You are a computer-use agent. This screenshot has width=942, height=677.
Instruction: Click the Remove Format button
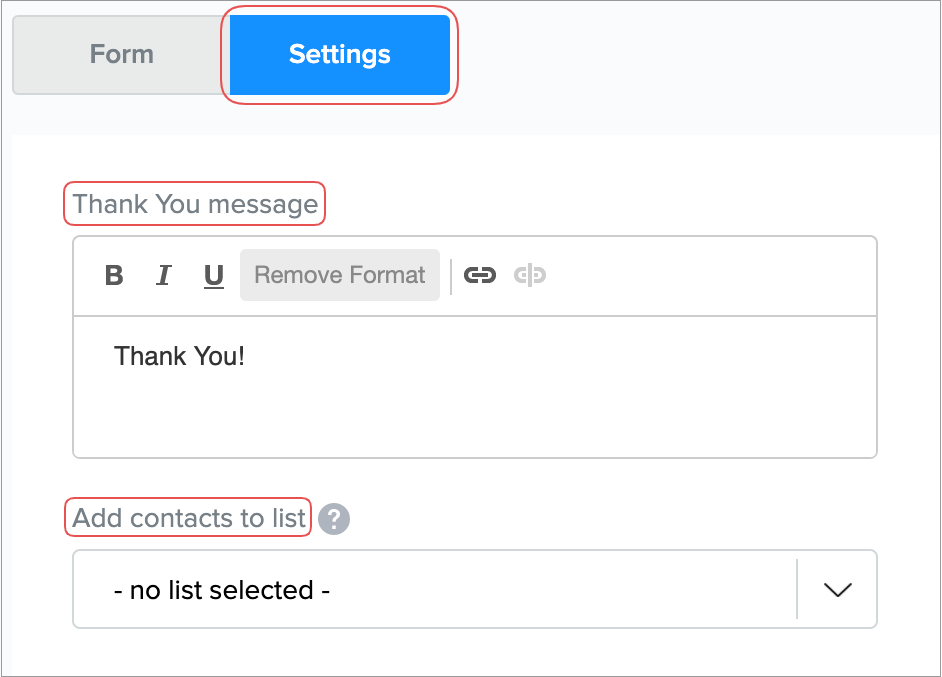click(340, 275)
